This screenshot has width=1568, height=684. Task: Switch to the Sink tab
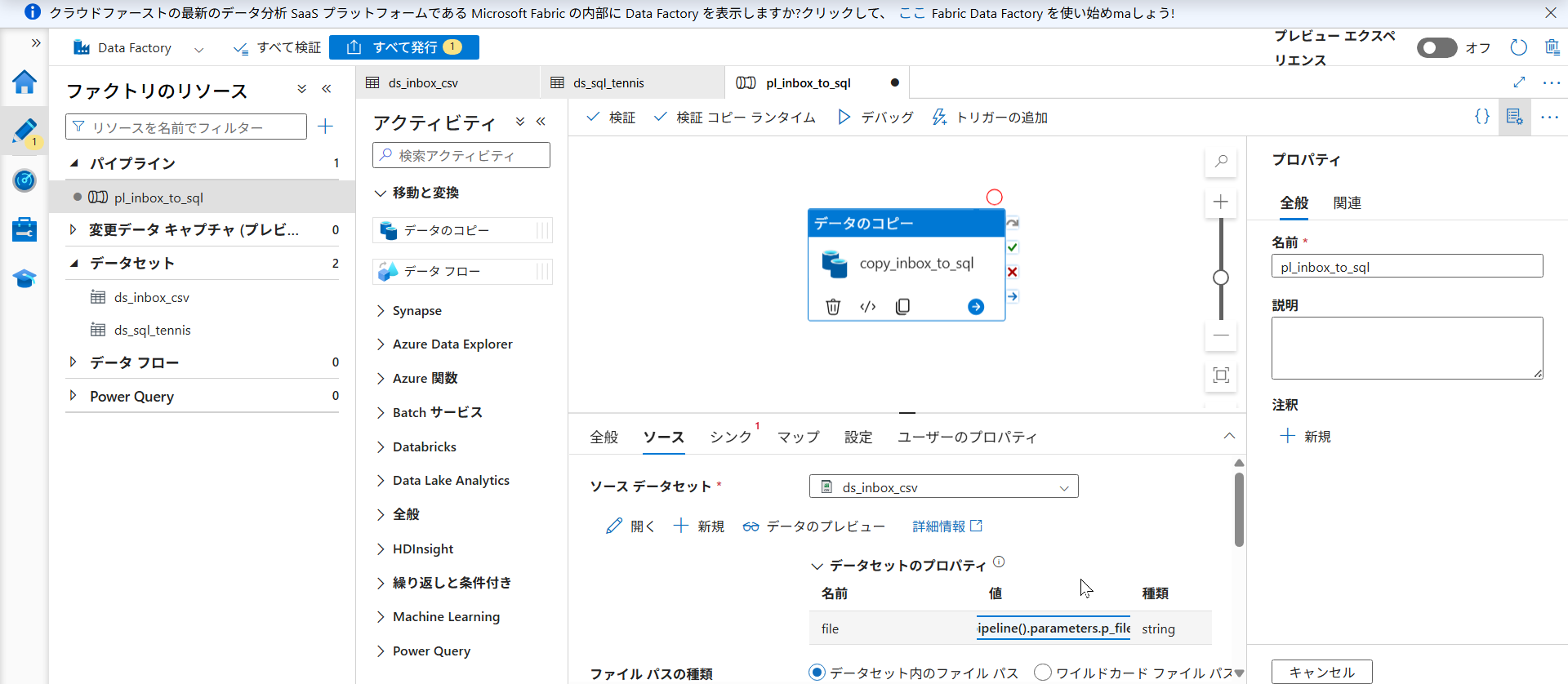pyautogui.click(x=730, y=437)
